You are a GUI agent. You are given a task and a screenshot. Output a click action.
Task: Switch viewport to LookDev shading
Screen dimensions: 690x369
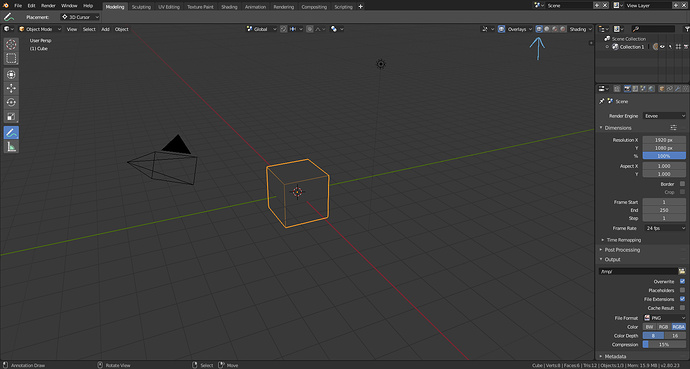pos(555,29)
